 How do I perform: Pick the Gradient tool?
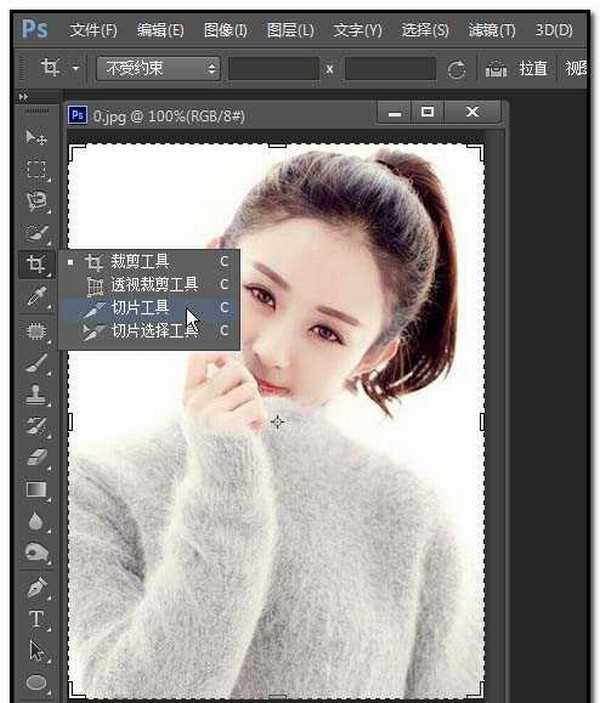tap(36, 489)
